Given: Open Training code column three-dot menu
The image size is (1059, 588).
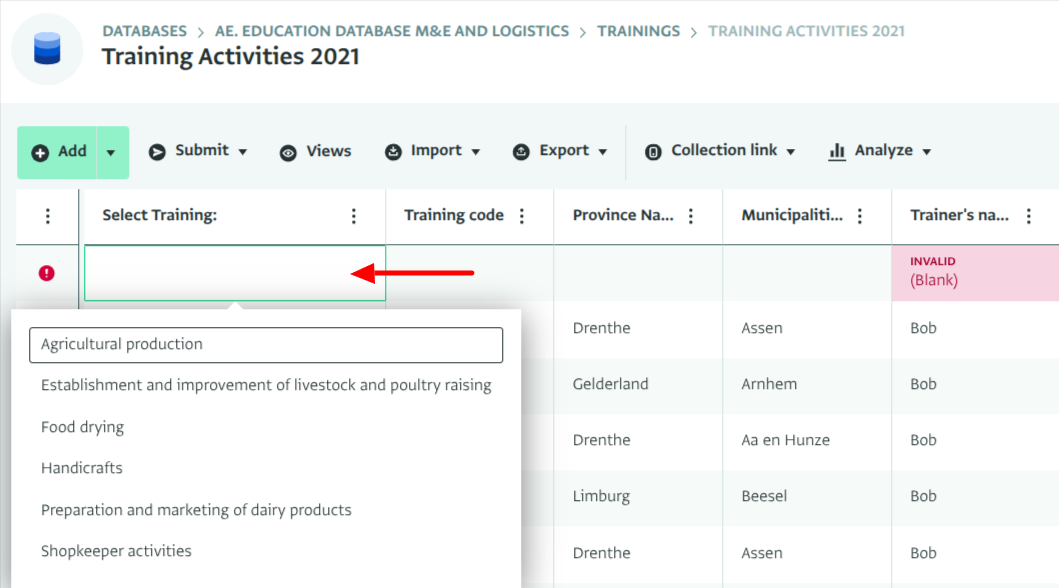Looking at the screenshot, I should (x=521, y=216).
